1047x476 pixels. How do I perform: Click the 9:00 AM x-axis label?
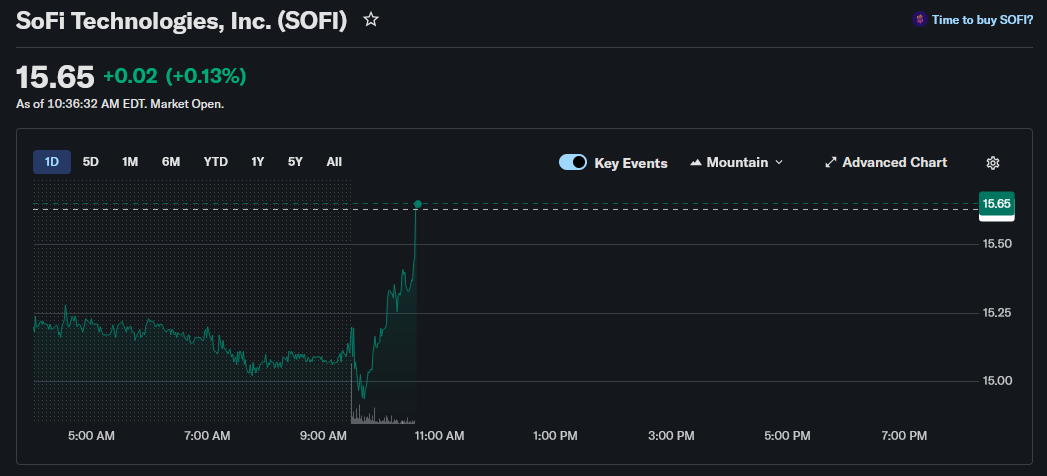pos(324,436)
